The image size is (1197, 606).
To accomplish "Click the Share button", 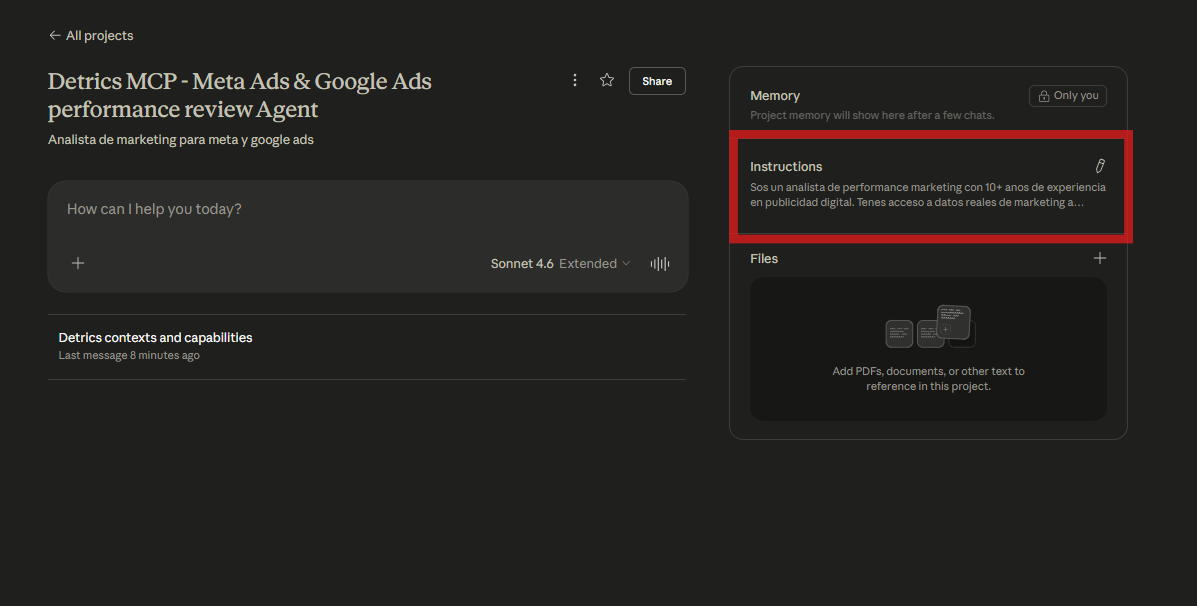I will [657, 81].
